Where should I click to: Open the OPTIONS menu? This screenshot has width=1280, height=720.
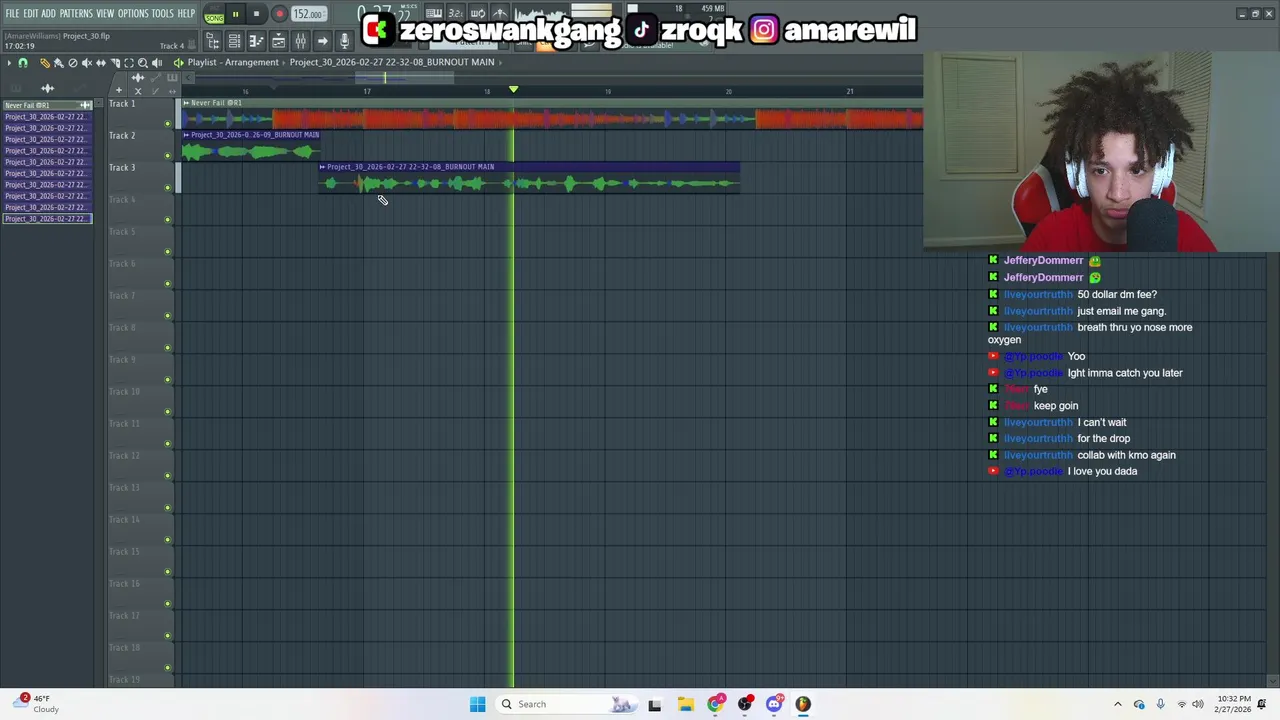pos(133,13)
